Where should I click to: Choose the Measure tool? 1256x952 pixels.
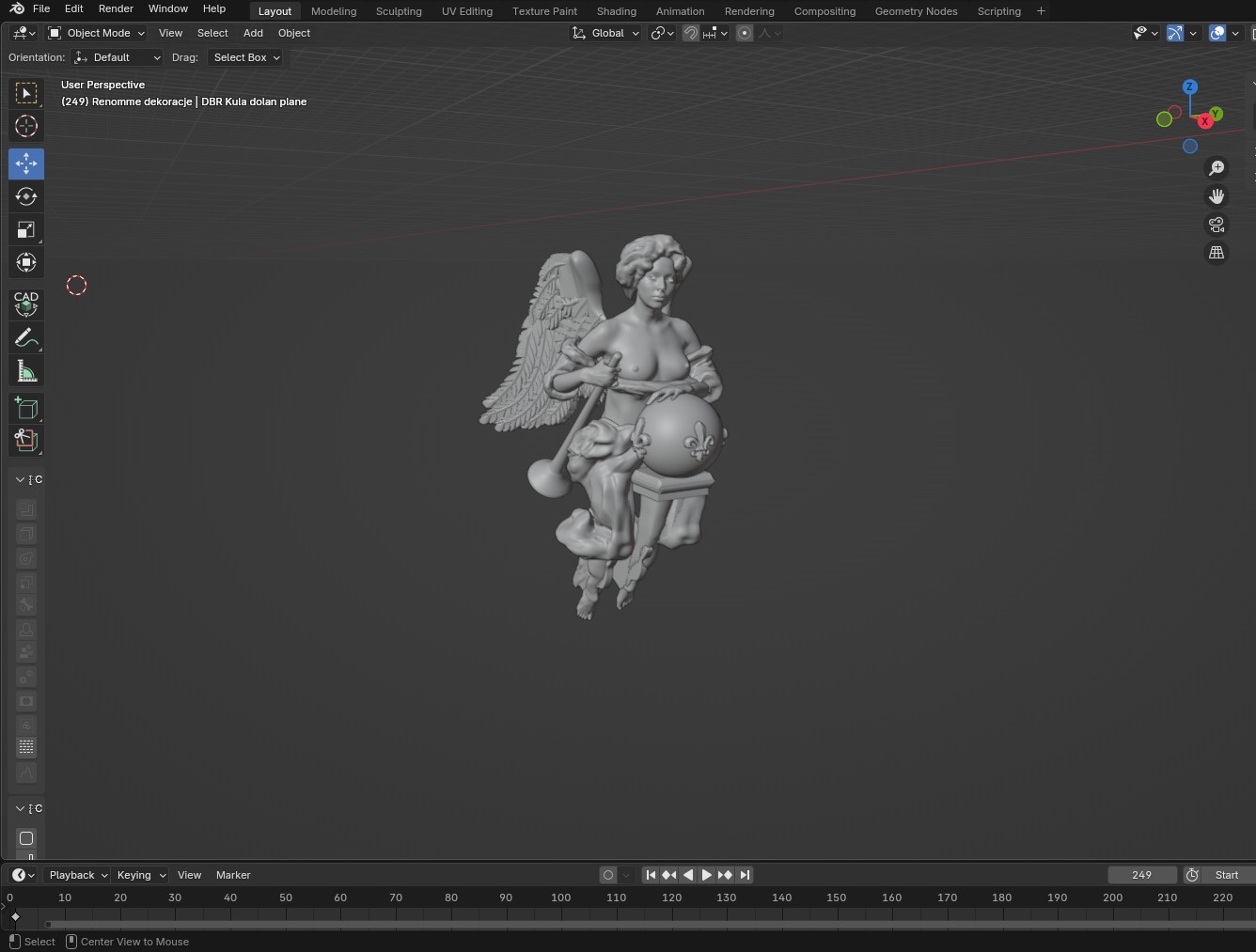tap(26, 372)
